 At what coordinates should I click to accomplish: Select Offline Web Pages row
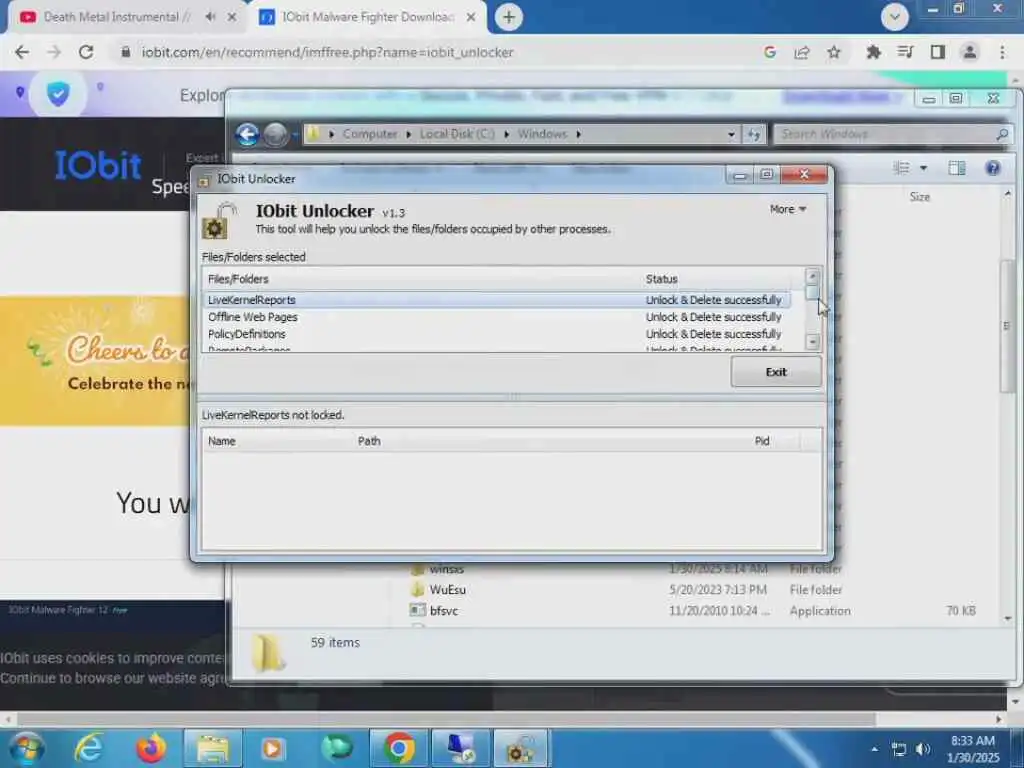(x=496, y=317)
